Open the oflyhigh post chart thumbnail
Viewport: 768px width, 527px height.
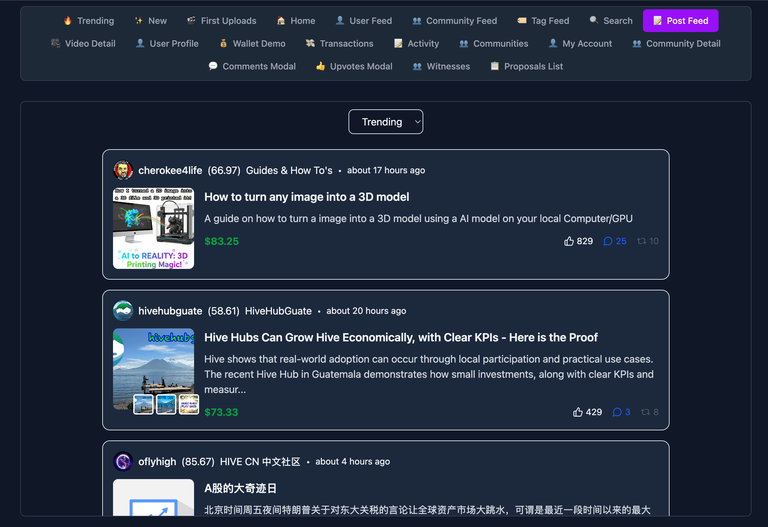(153, 497)
